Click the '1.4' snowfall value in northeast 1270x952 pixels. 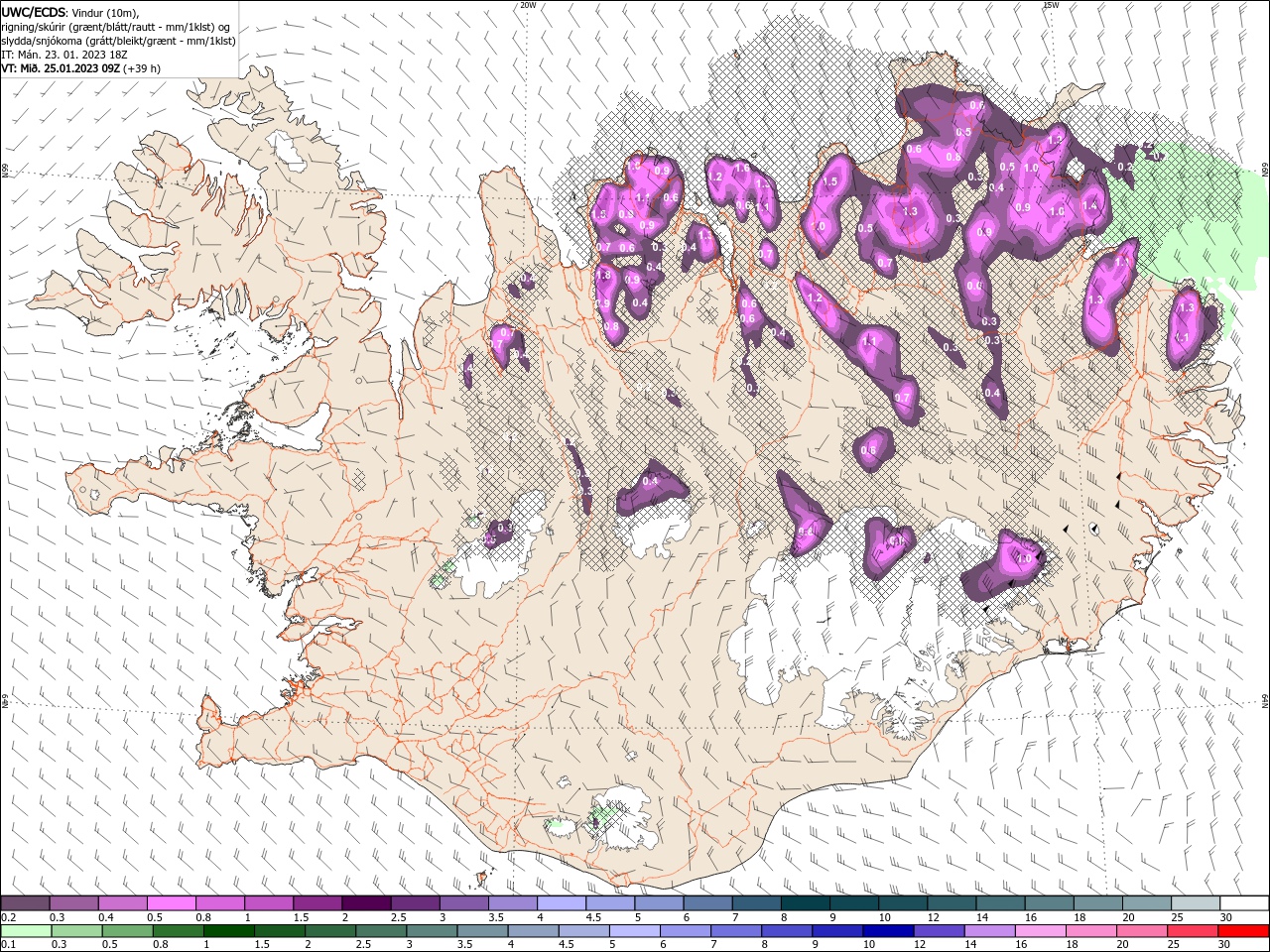point(1090,205)
